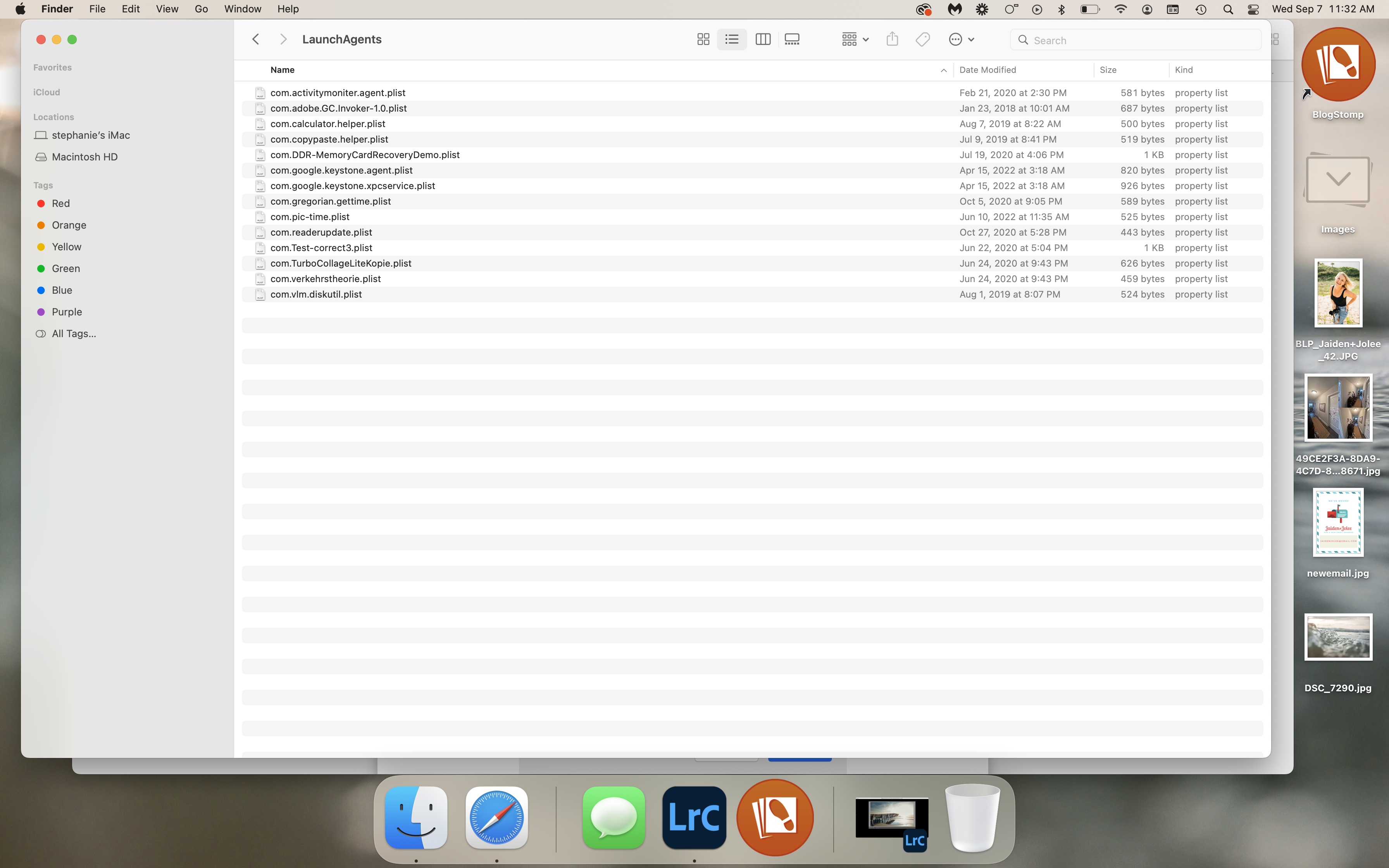Open Lightroom Classic from the Dock
This screenshot has width=1389, height=868.
[x=694, y=818]
